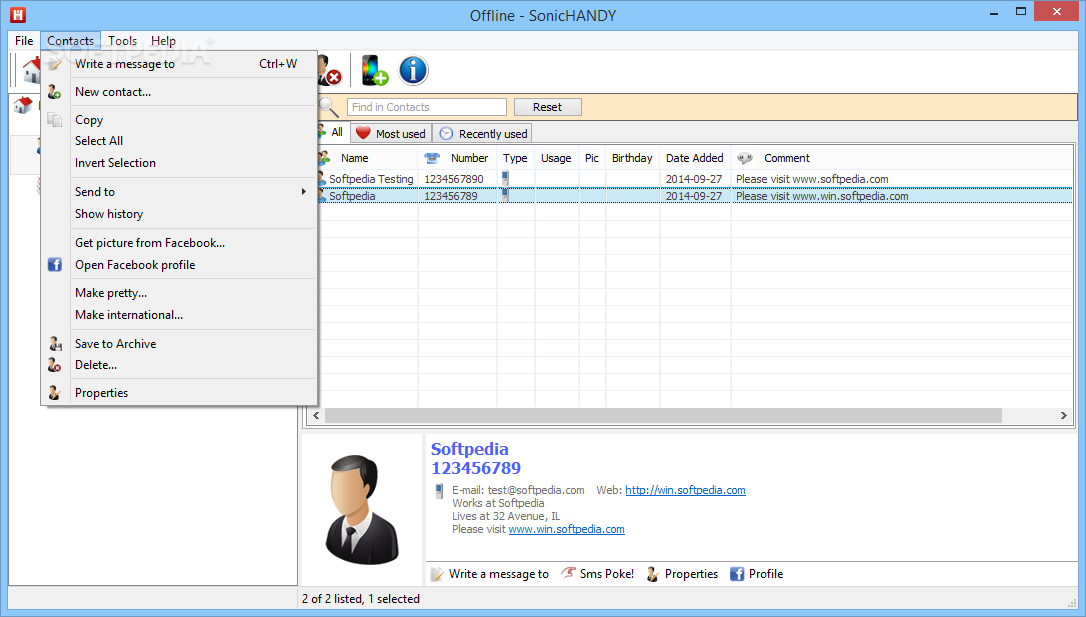Image resolution: width=1086 pixels, height=617 pixels.
Task: Open the www.win.softpedia.com link
Action: pos(566,529)
